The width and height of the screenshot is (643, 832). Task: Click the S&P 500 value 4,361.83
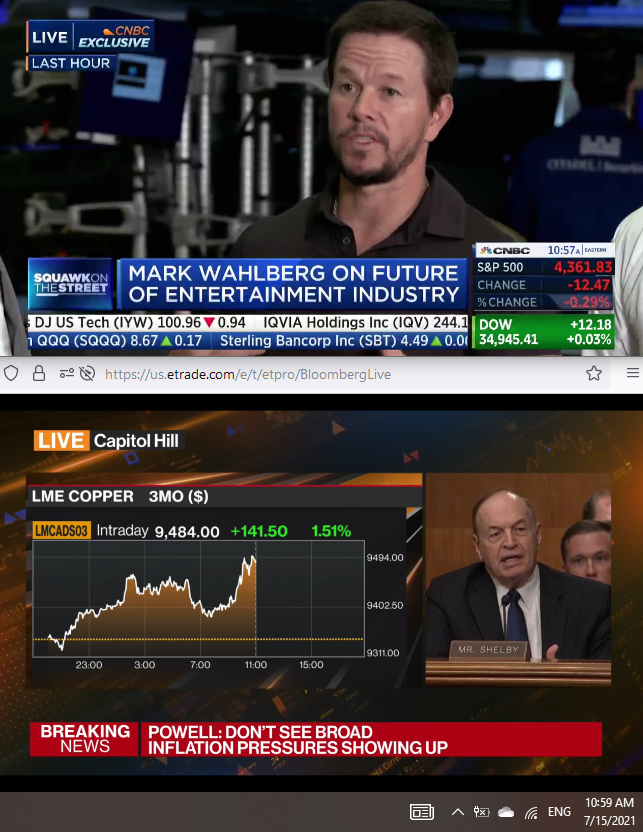click(x=583, y=267)
